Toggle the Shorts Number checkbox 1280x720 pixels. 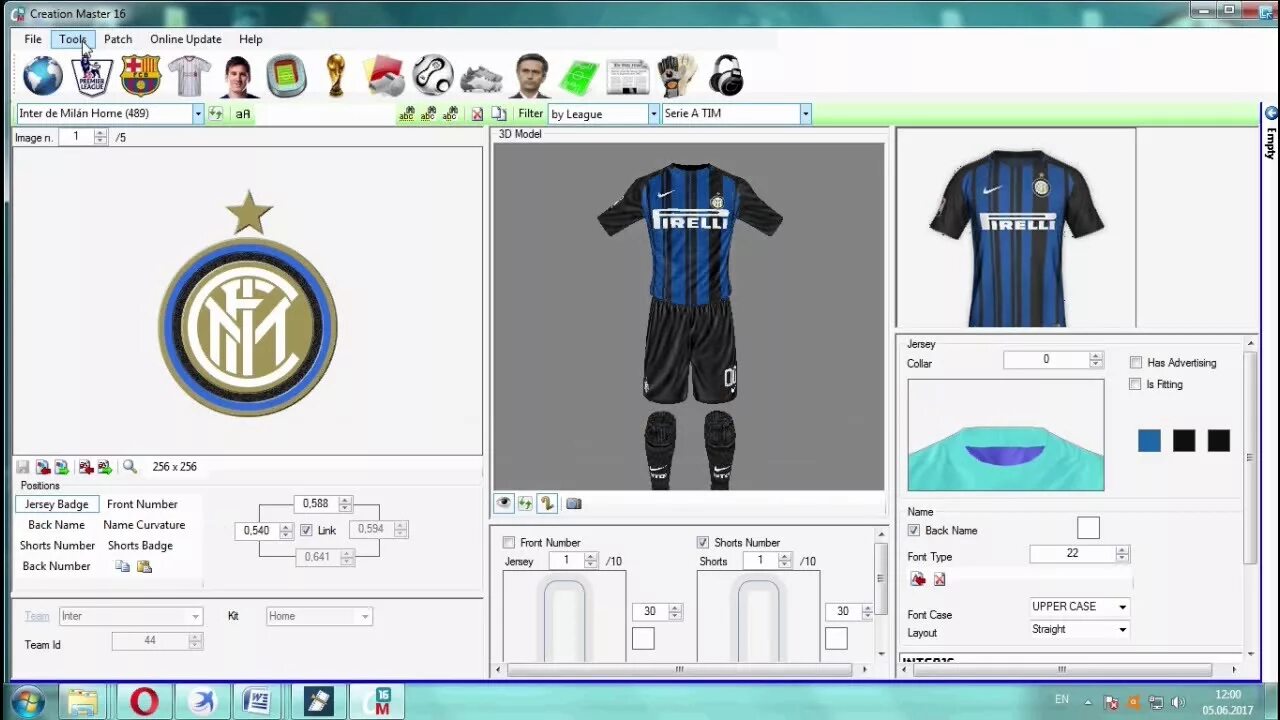[x=702, y=542]
